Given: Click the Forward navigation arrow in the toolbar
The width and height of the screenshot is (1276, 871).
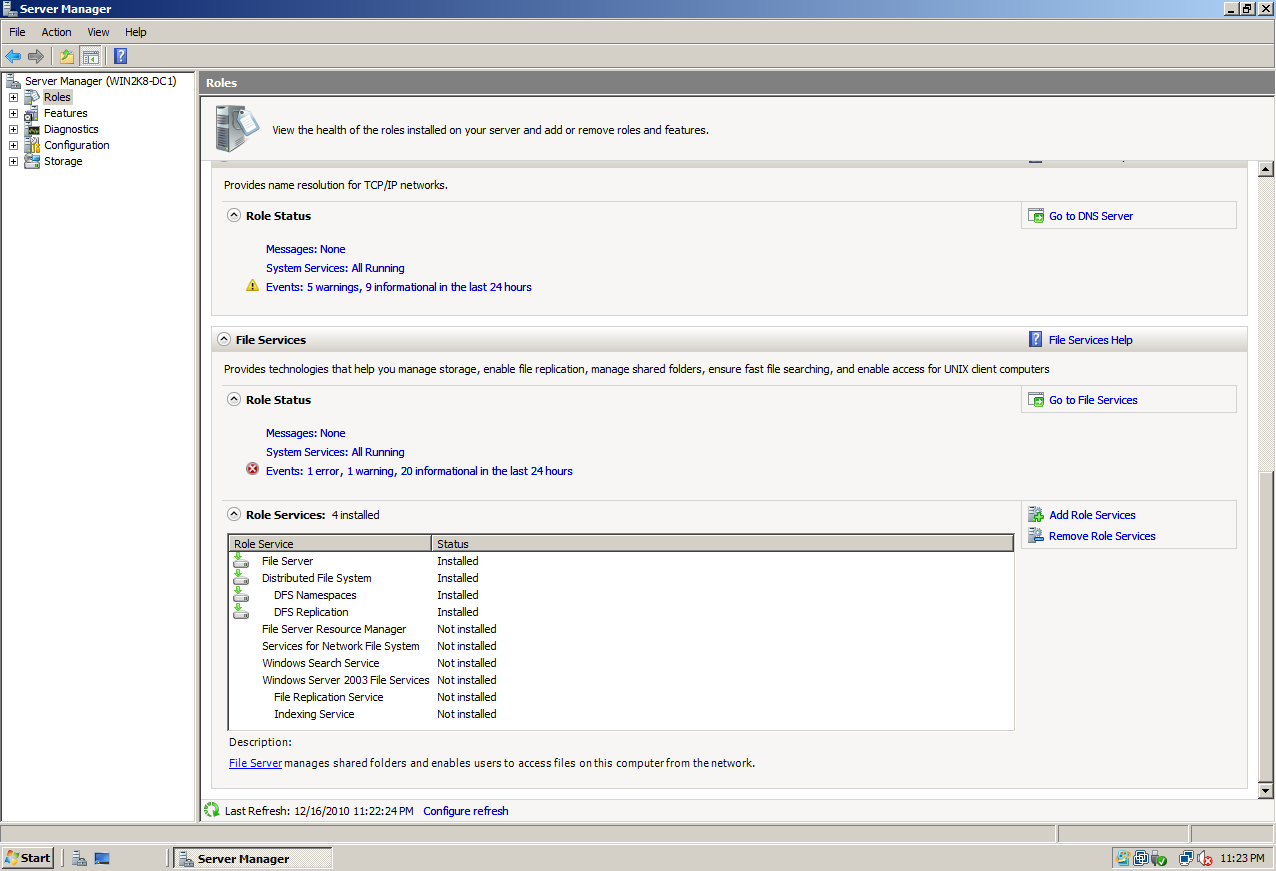Looking at the screenshot, I should (35, 56).
